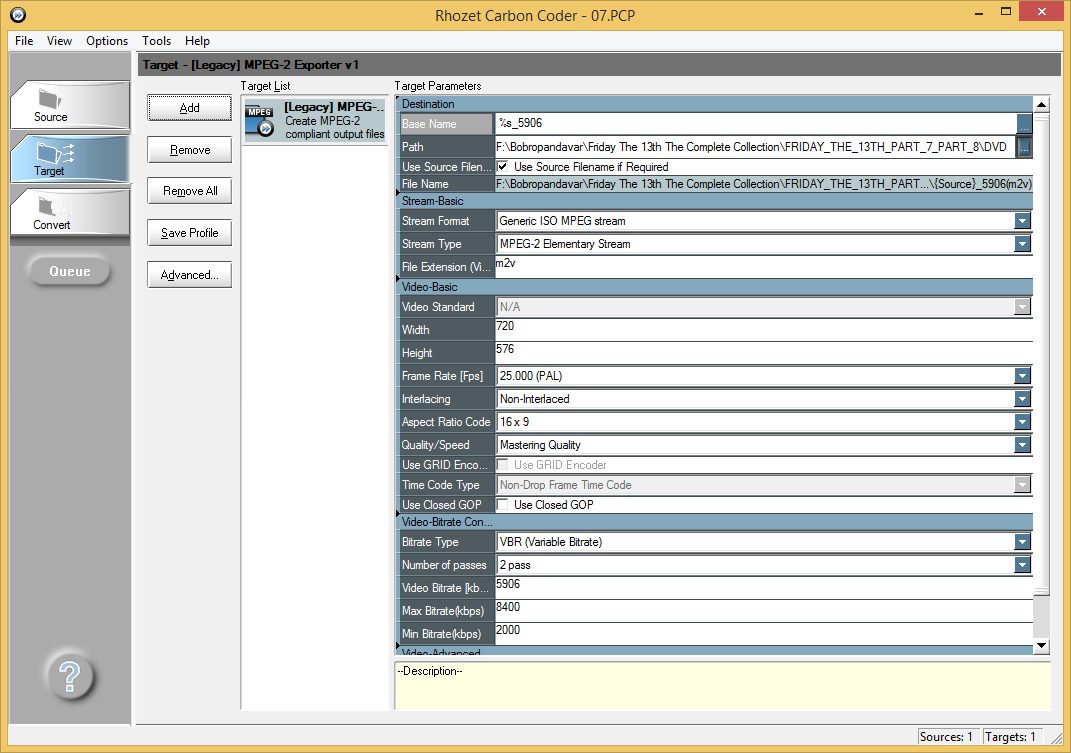Collapse the Video-Bitrate Control section
Viewport: 1071px width, 753px height.
click(x=714, y=522)
